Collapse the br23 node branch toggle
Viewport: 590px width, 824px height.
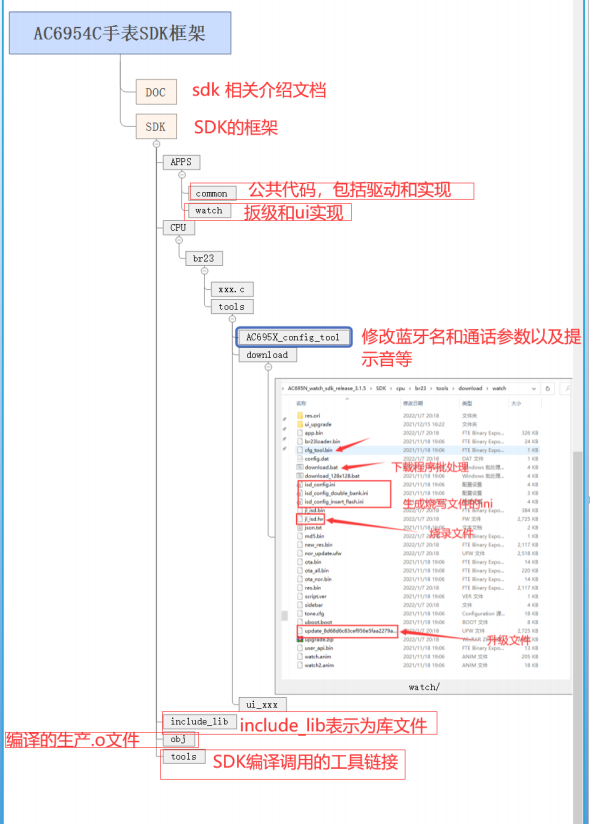(x=204, y=271)
